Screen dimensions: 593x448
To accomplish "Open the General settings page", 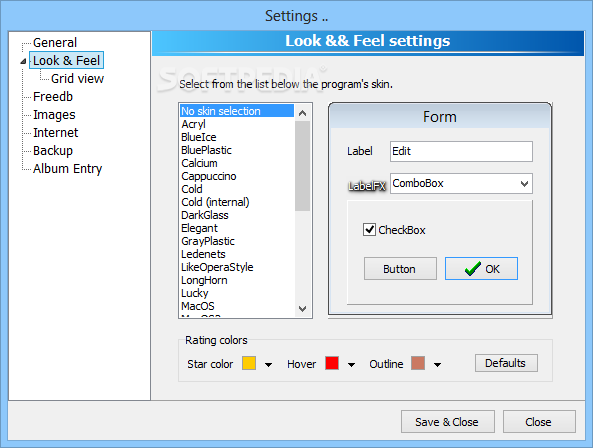I will [55, 42].
